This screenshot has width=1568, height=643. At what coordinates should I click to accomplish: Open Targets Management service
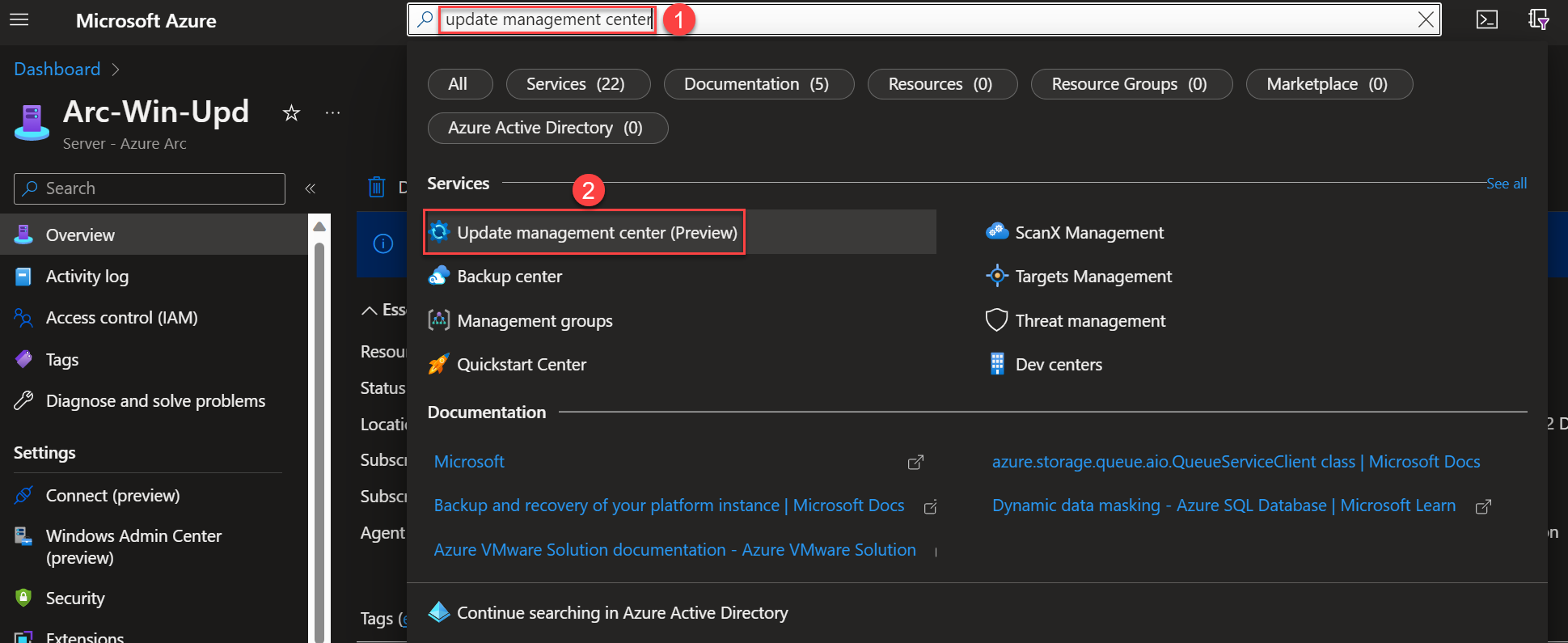pos(1079,277)
